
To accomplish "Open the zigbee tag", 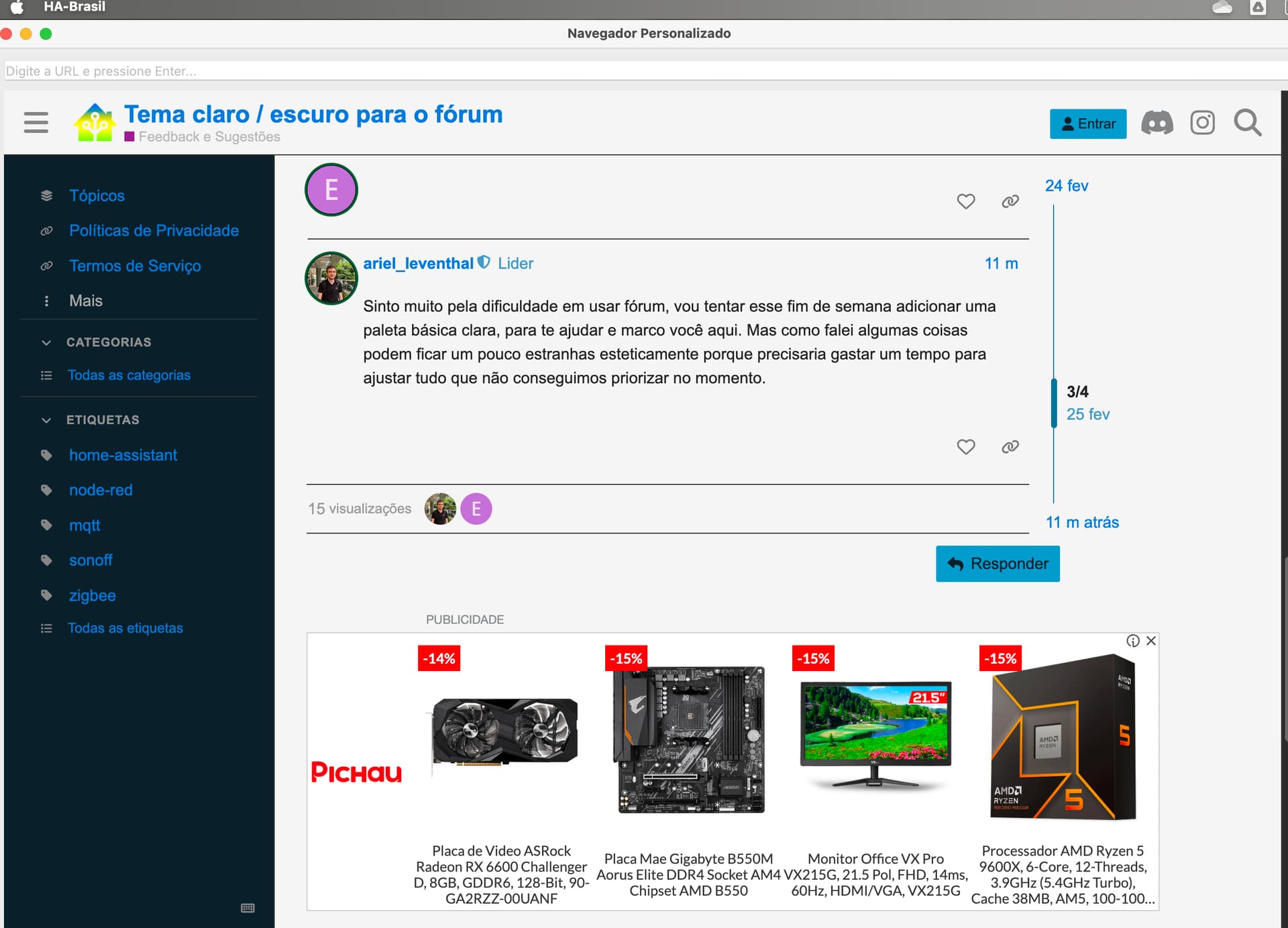I will click(92, 595).
